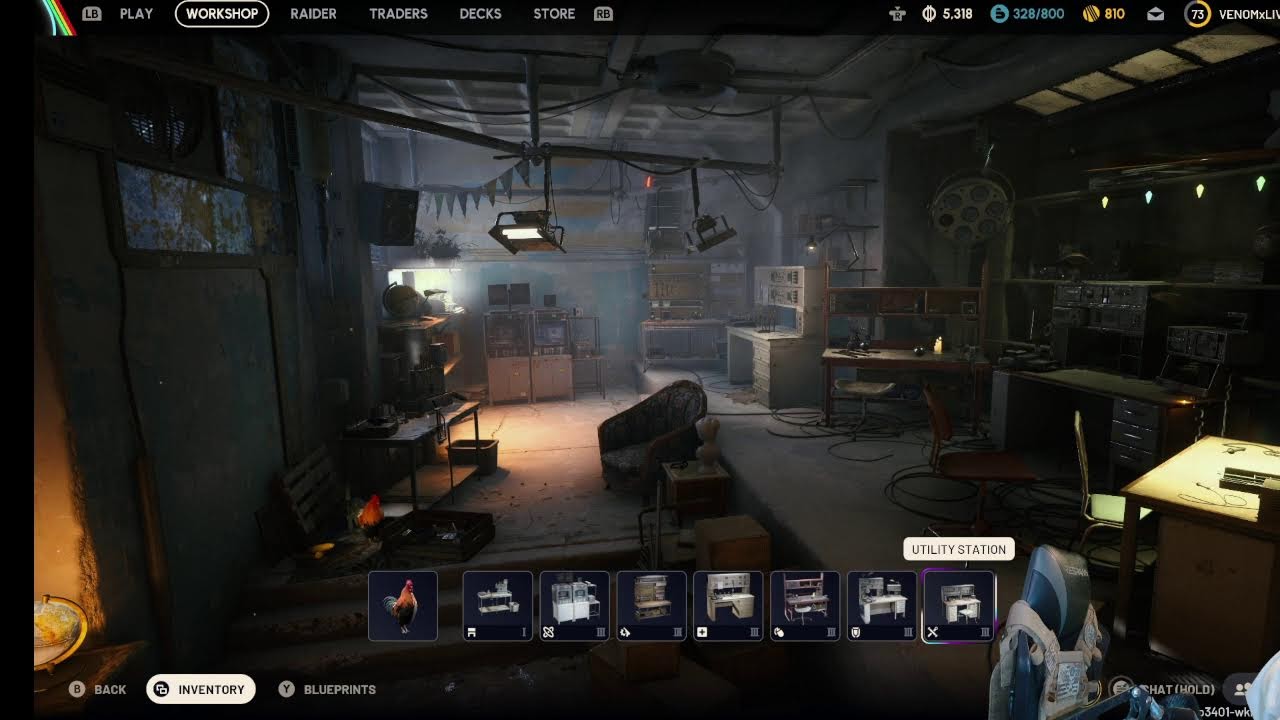Image resolution: width=1280 pixels, height=720 pixels.
Task: Select the highlighted Utility Station thumbnail
Action: click(959, 605)
